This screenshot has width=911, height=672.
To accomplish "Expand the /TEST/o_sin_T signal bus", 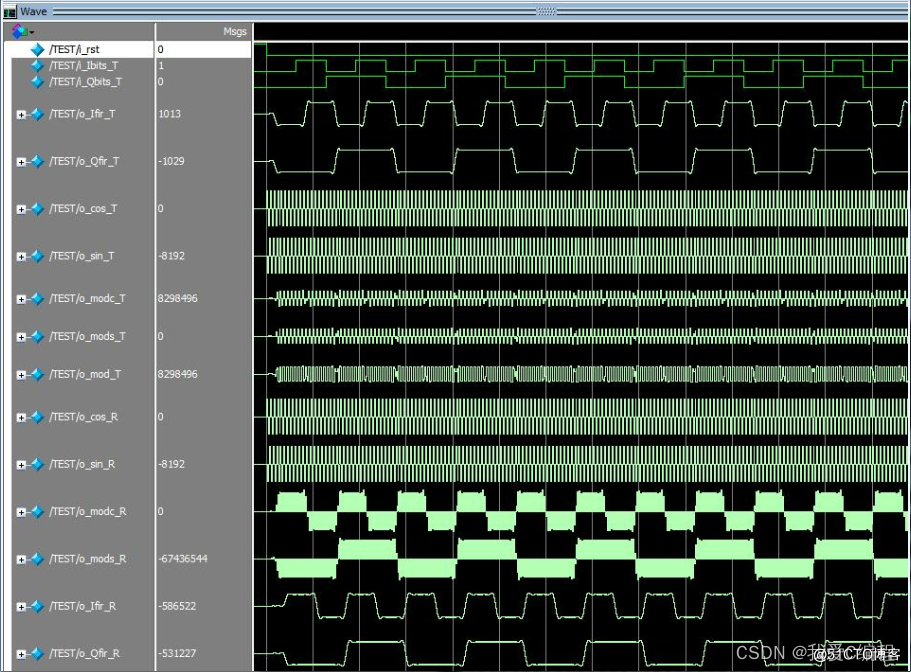I will pos(21,257).
